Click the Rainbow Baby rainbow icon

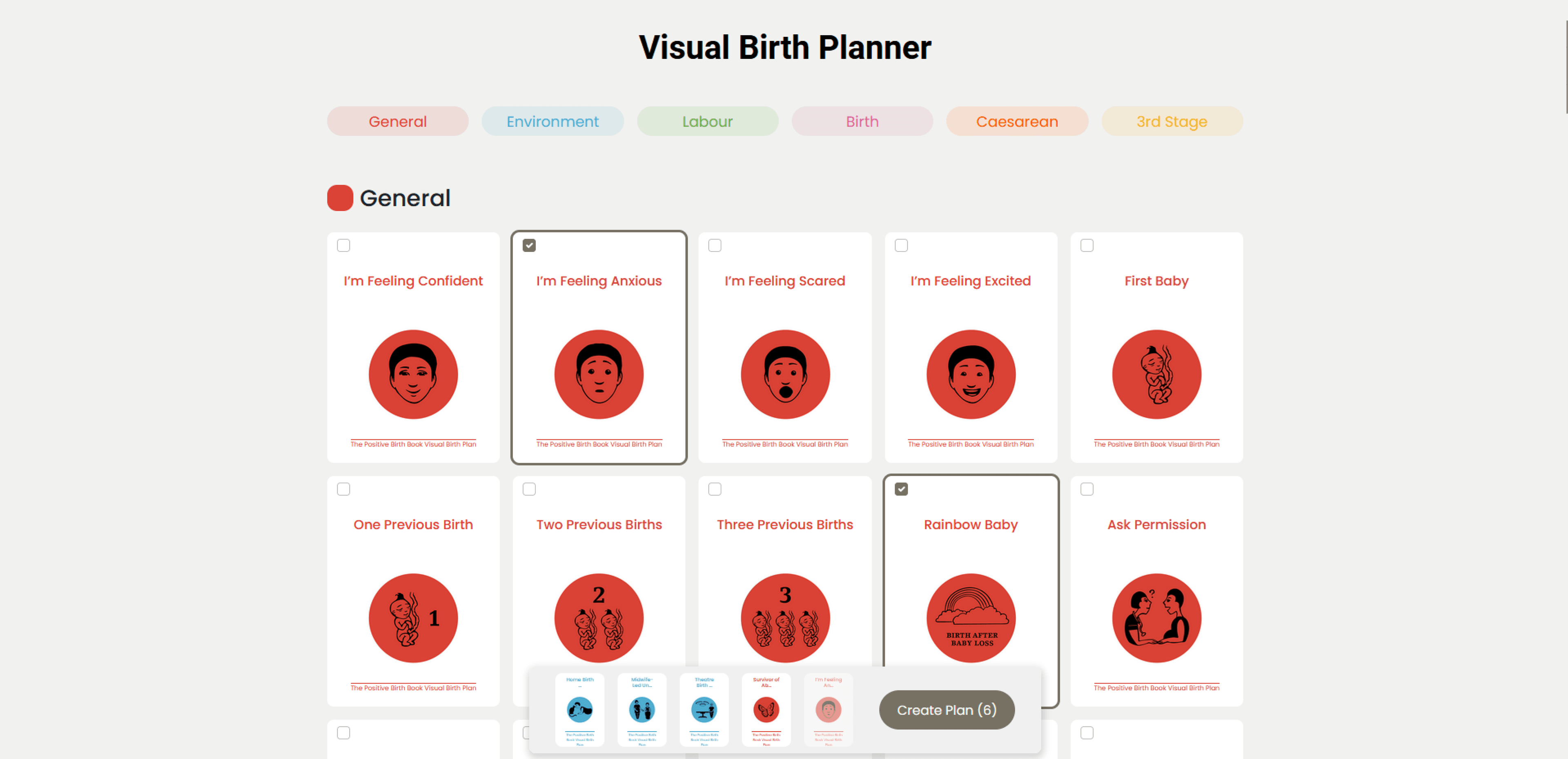(x=970, y=618)
